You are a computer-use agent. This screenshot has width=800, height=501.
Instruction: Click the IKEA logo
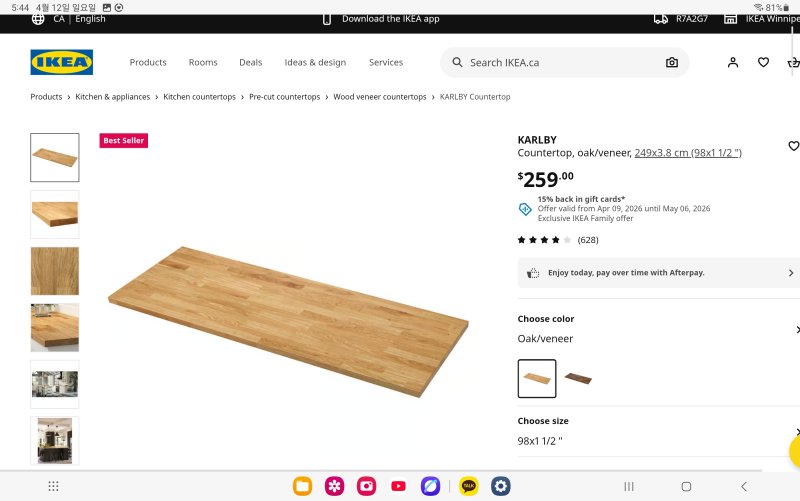point(62,62)
